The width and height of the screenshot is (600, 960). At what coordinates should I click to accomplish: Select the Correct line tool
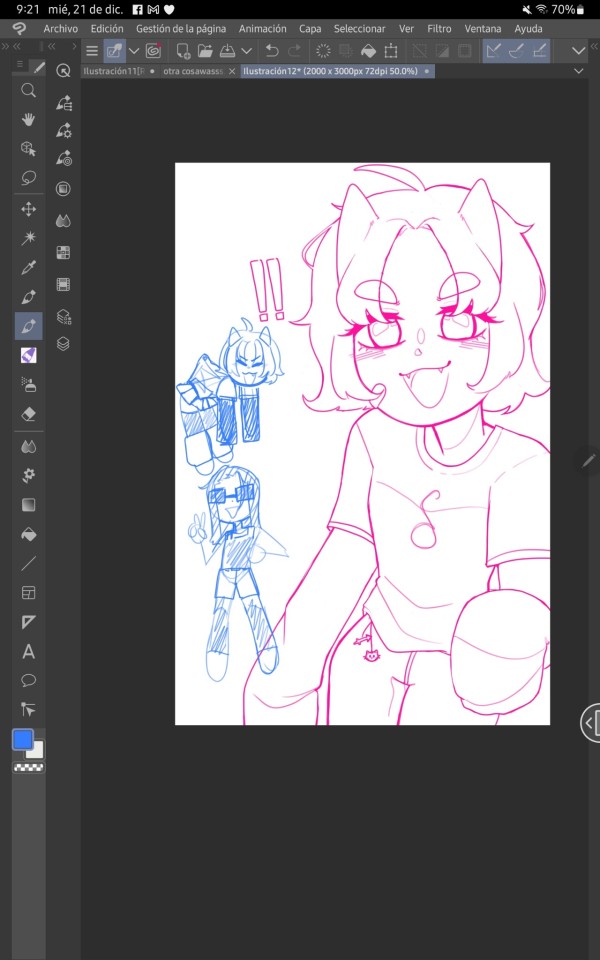pos(28,710)
